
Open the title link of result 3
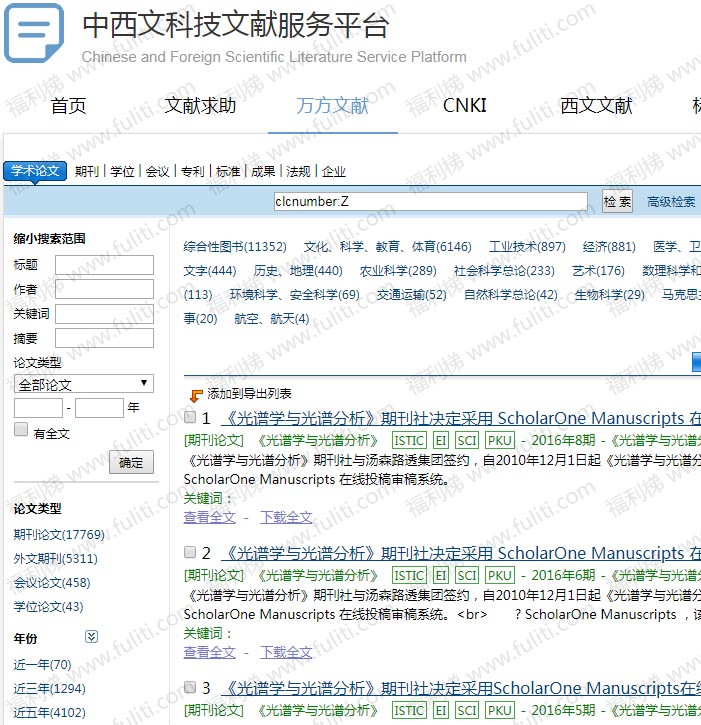461,688
